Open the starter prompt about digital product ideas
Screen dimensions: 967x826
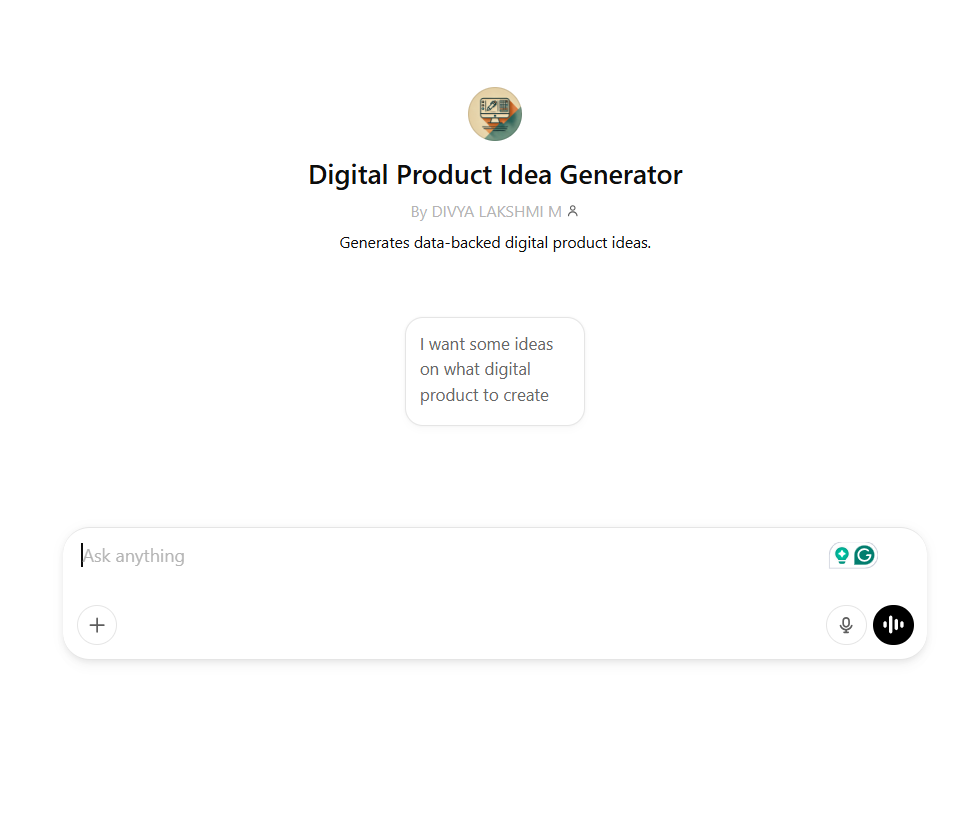(494, 370)
